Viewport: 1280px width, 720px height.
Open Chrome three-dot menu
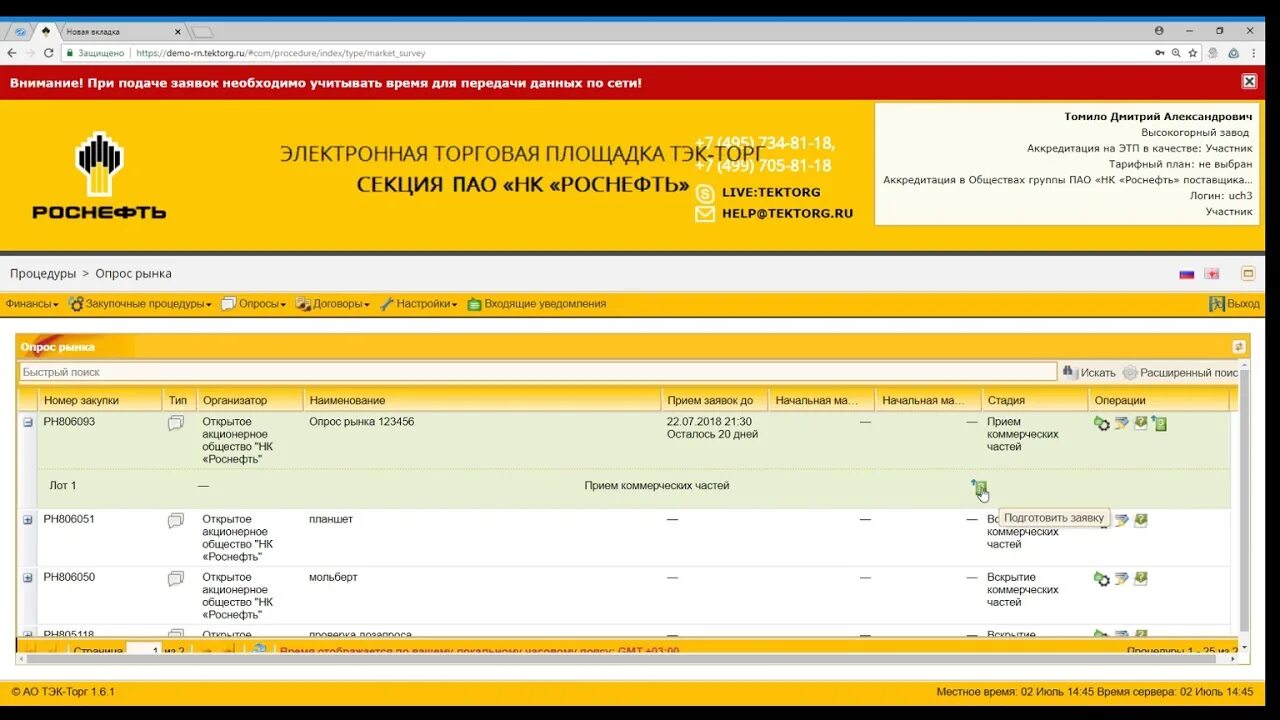[1253, 53]
